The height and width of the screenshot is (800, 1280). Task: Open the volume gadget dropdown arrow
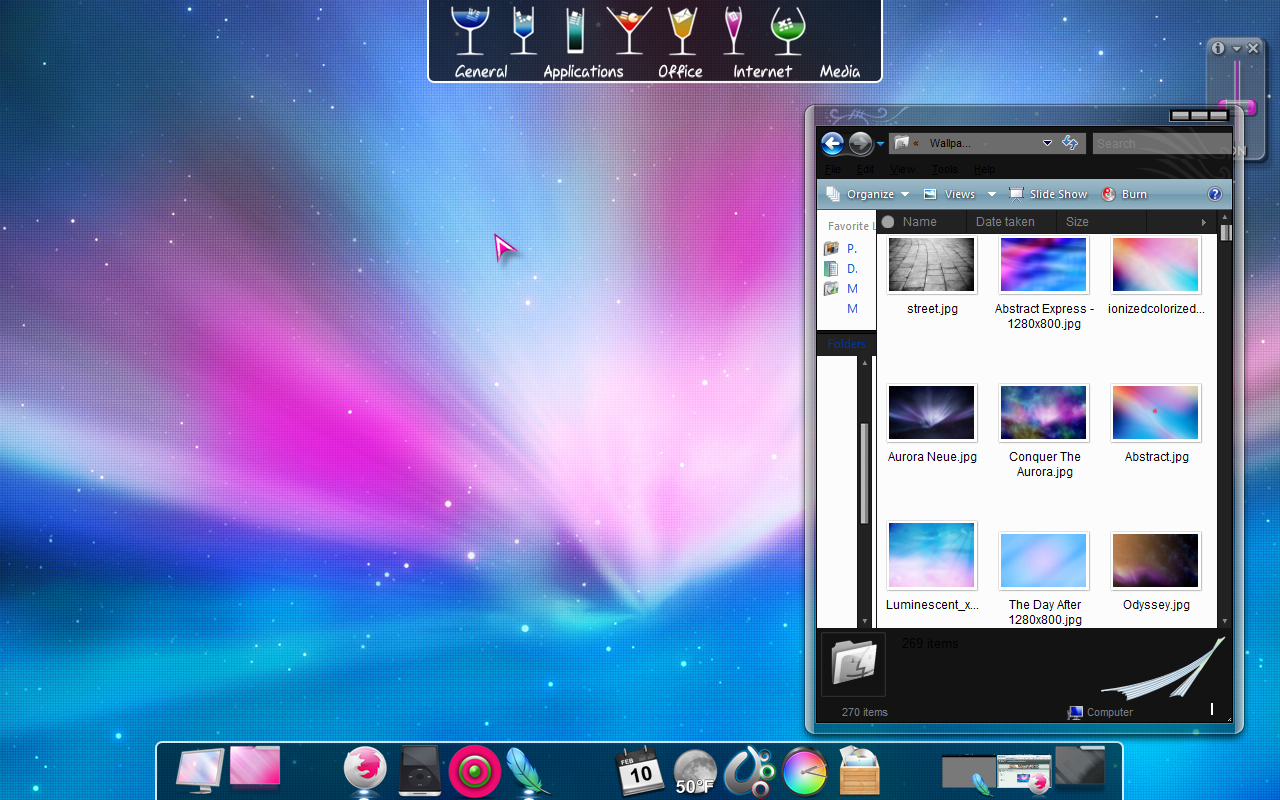[1236, 48]
